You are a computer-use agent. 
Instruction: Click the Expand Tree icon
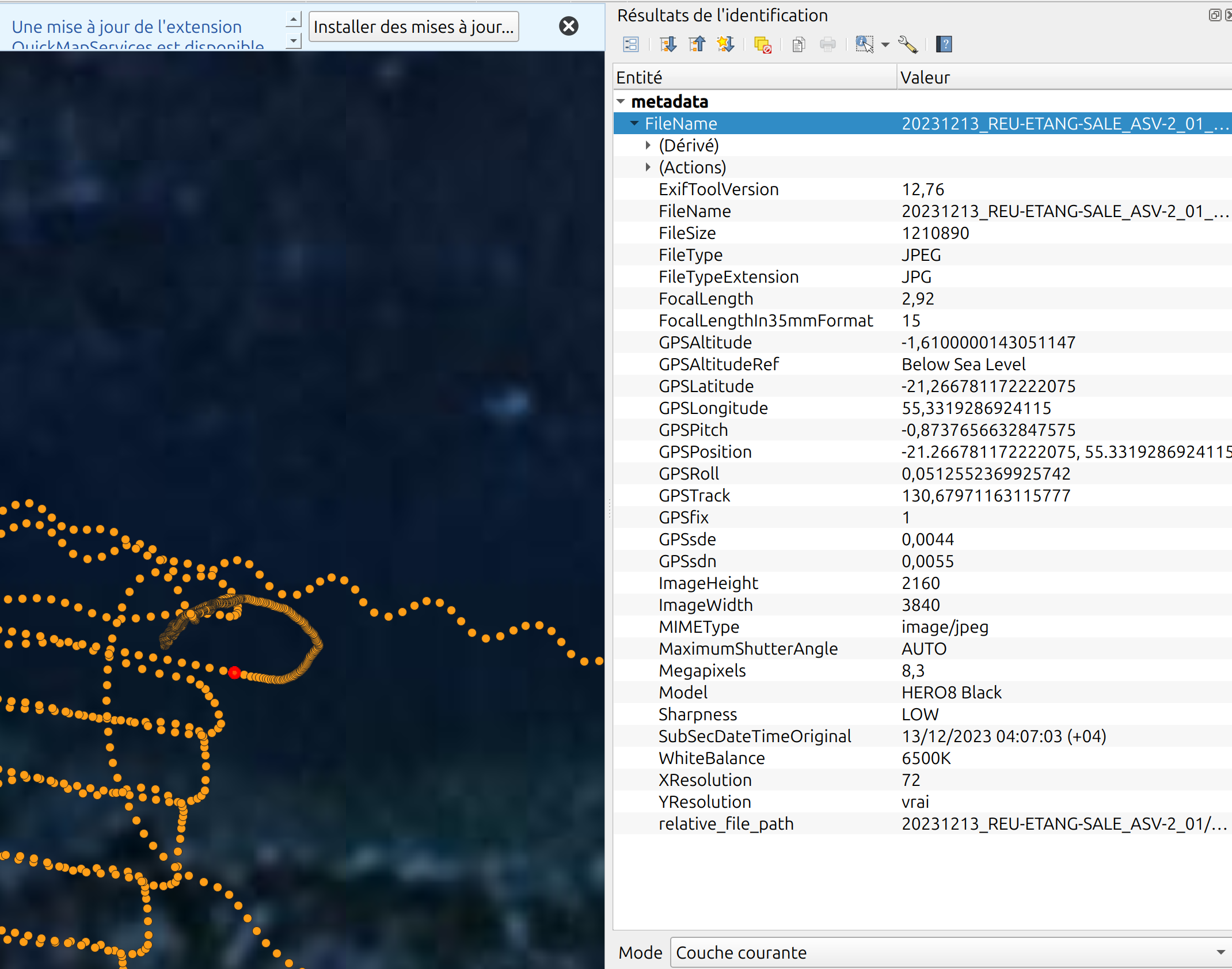point(668,44)
